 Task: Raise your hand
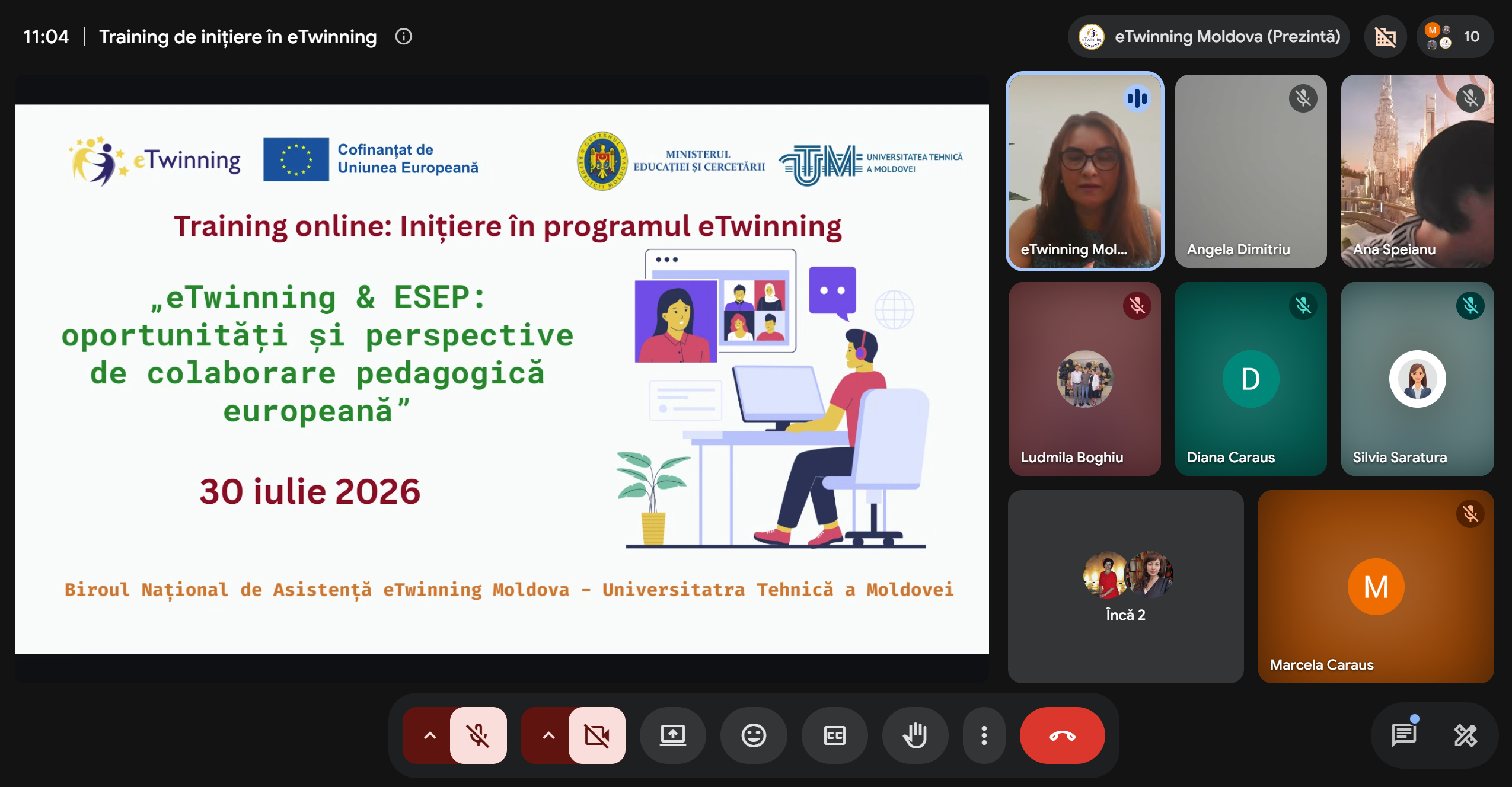point(915,735)
